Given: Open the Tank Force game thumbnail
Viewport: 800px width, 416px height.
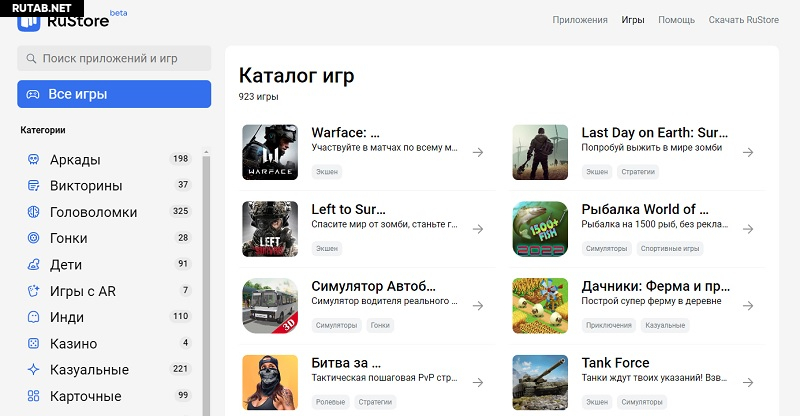Looking at the screenshot, I should (x=540, y=383).
